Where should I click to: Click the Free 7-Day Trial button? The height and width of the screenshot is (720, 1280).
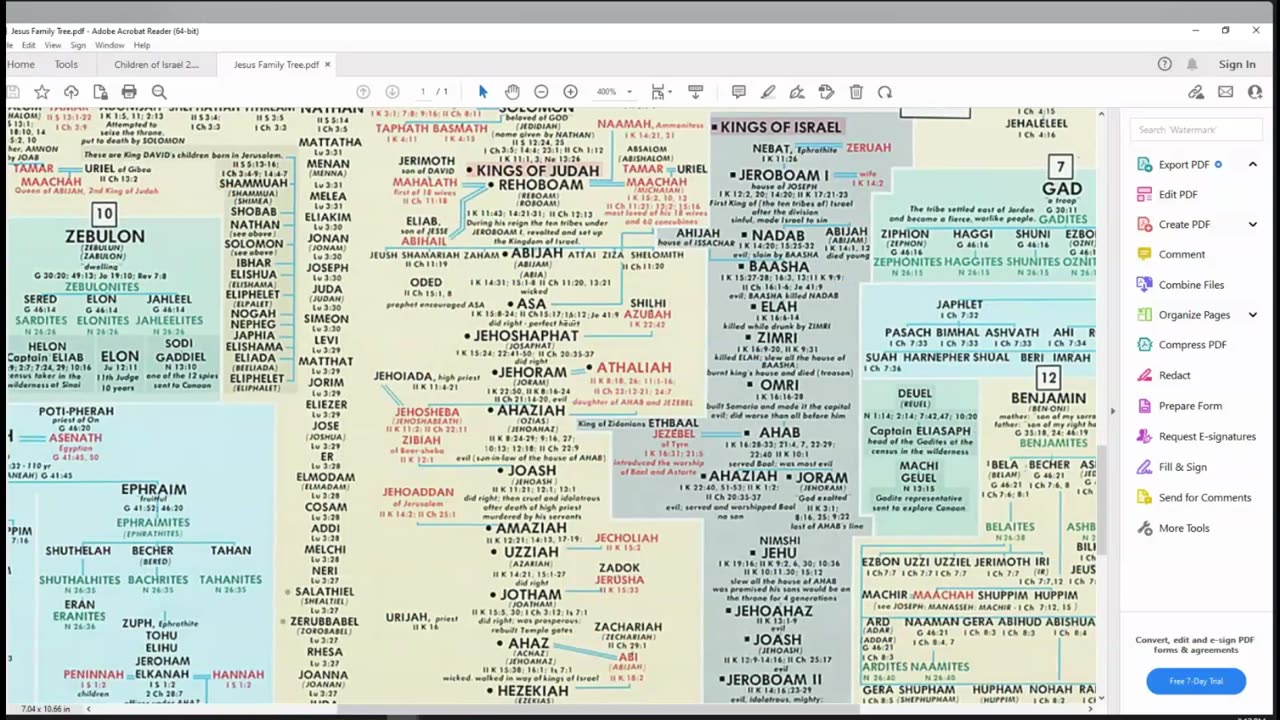coord(1196,681)
